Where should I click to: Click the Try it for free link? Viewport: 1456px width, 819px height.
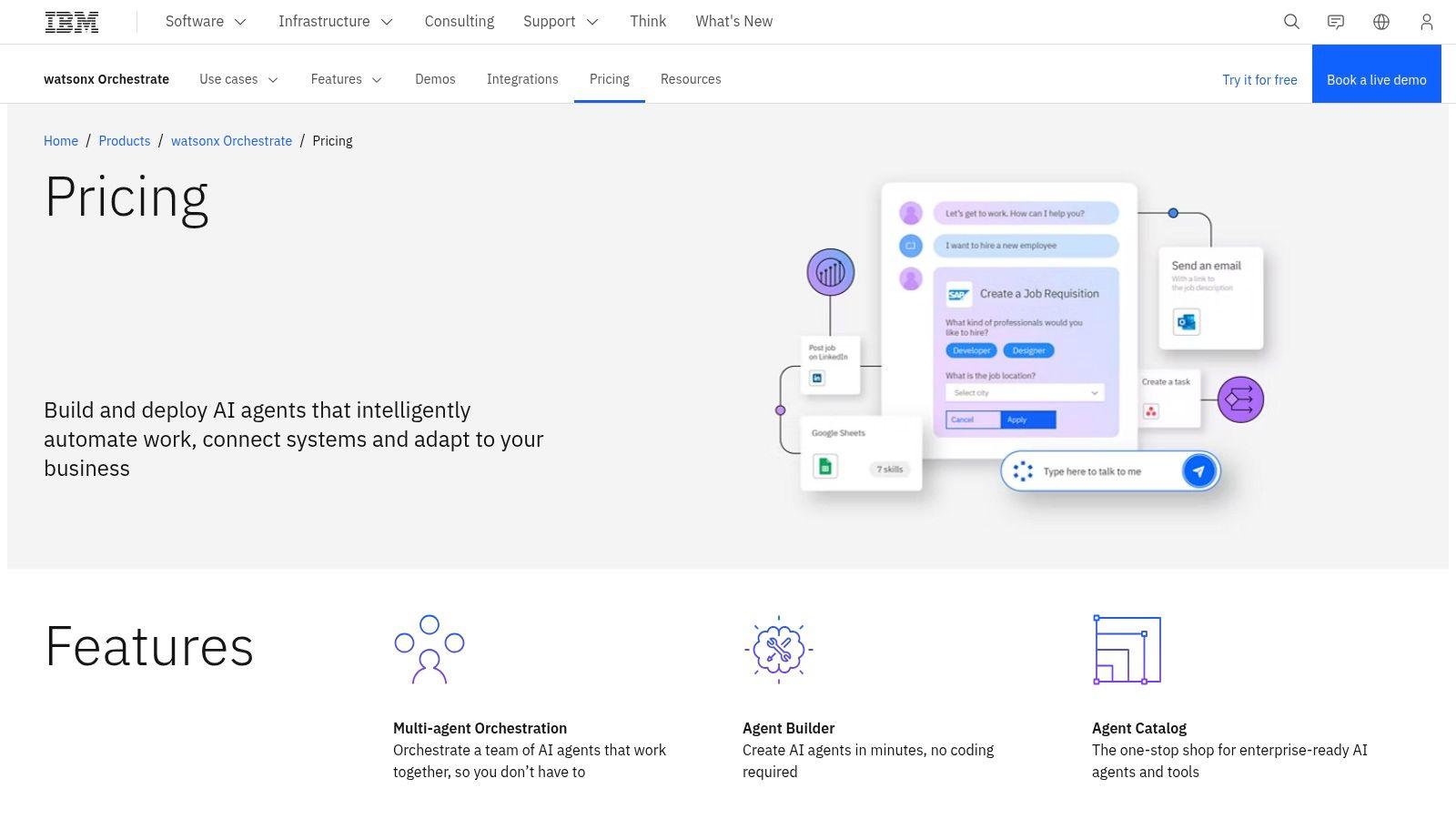click(1259, 80)
